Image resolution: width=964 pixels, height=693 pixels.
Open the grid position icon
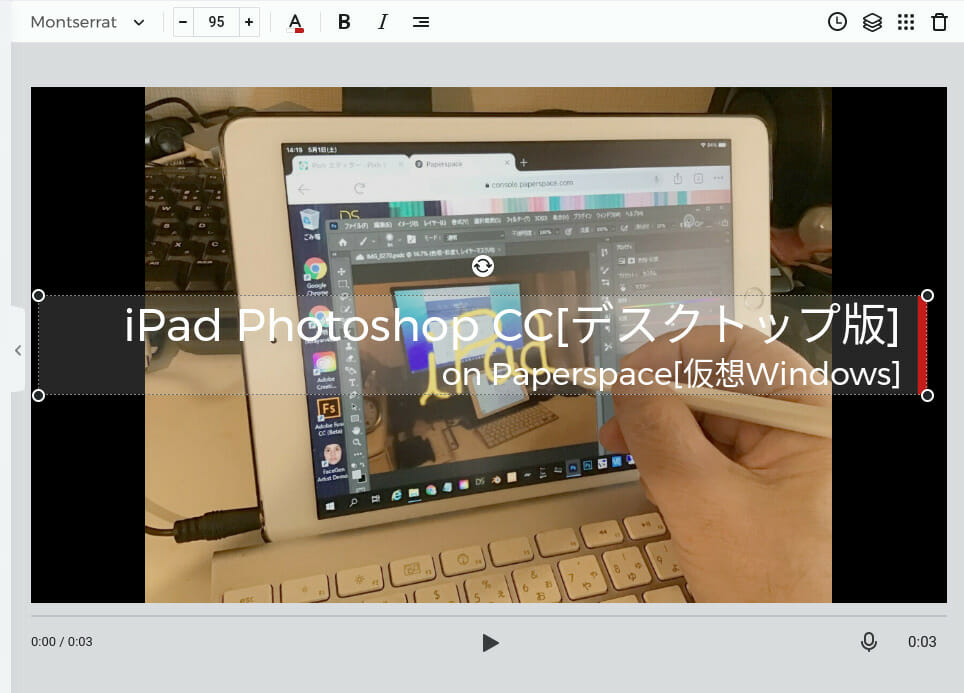906,22
